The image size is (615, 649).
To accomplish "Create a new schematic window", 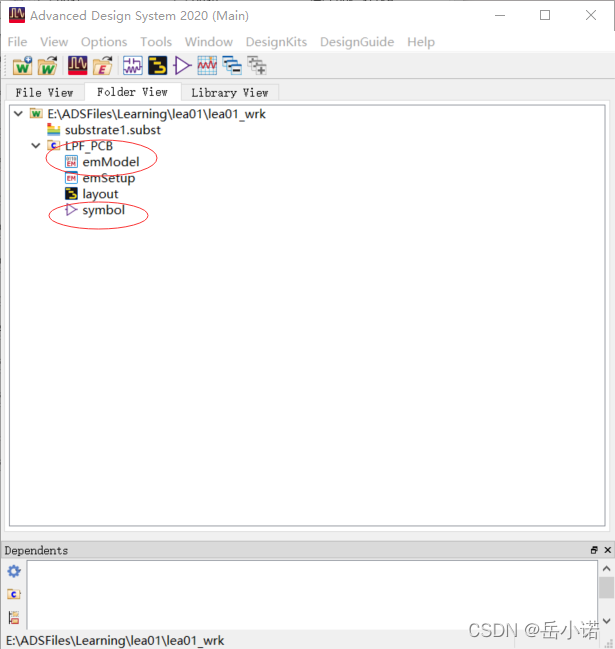I will [132, 65].
